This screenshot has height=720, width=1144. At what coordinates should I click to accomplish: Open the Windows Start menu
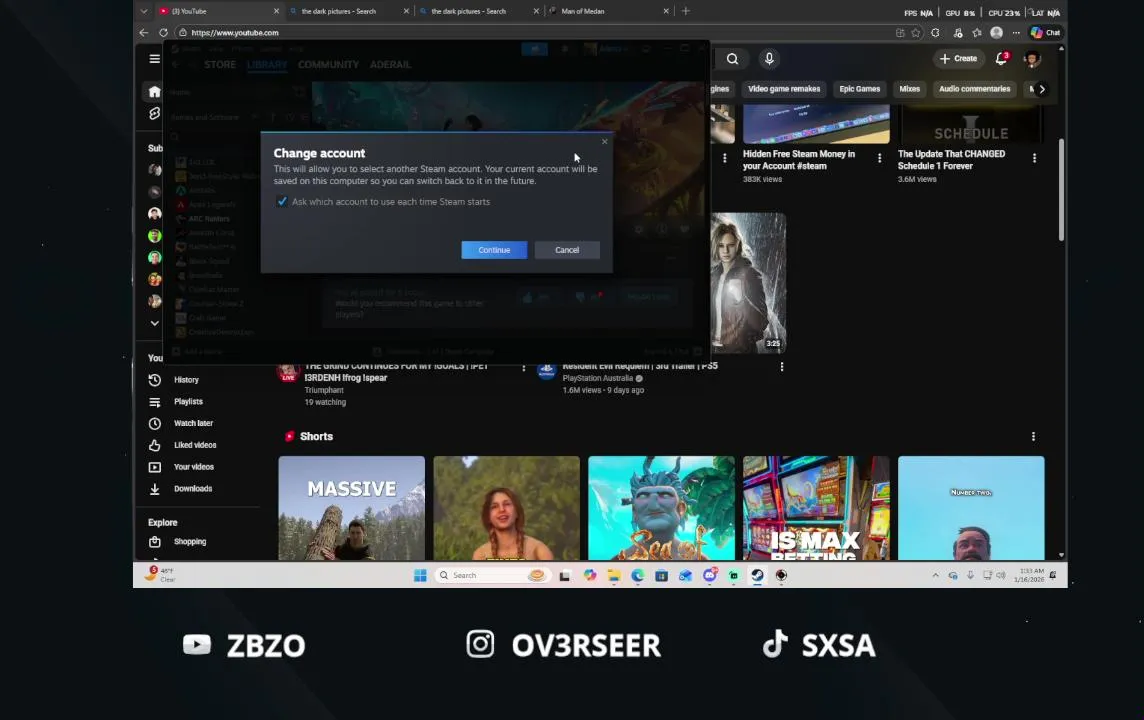tap(420, 576)
